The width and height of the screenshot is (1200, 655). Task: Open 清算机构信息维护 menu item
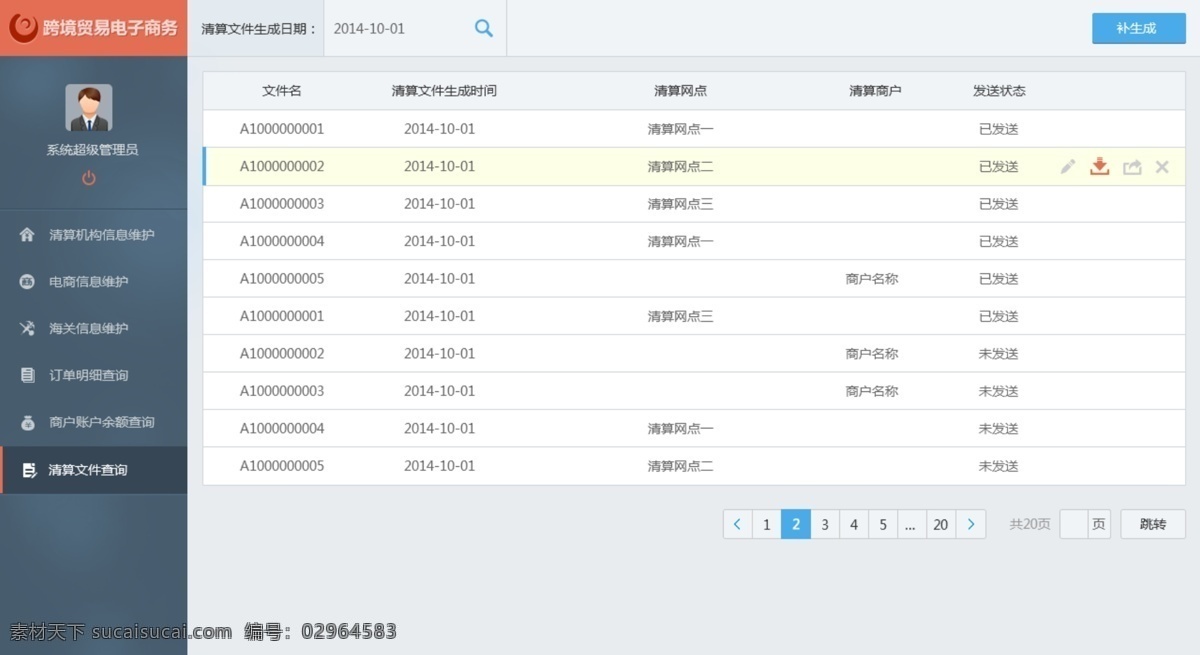(93, 235)
